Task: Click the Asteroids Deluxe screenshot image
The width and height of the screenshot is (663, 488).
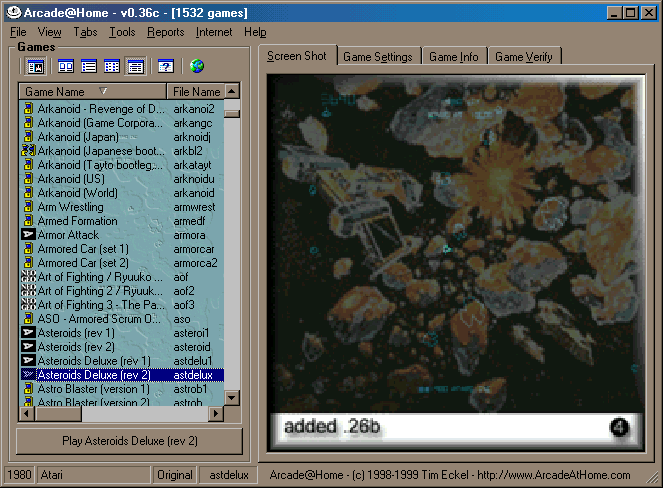Action: [456, 243]
